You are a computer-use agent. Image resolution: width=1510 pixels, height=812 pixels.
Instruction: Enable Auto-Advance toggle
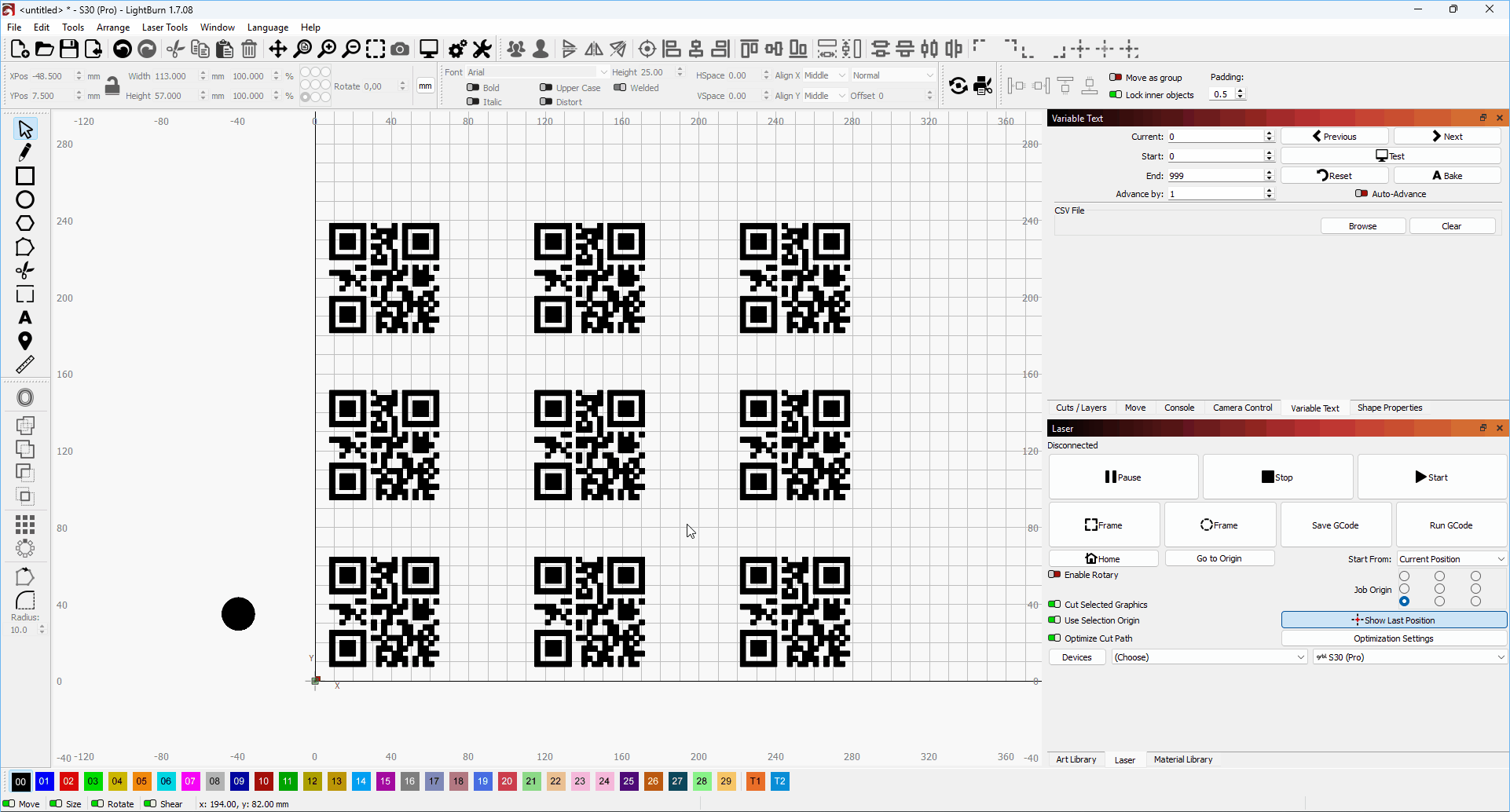point(1362,193)
